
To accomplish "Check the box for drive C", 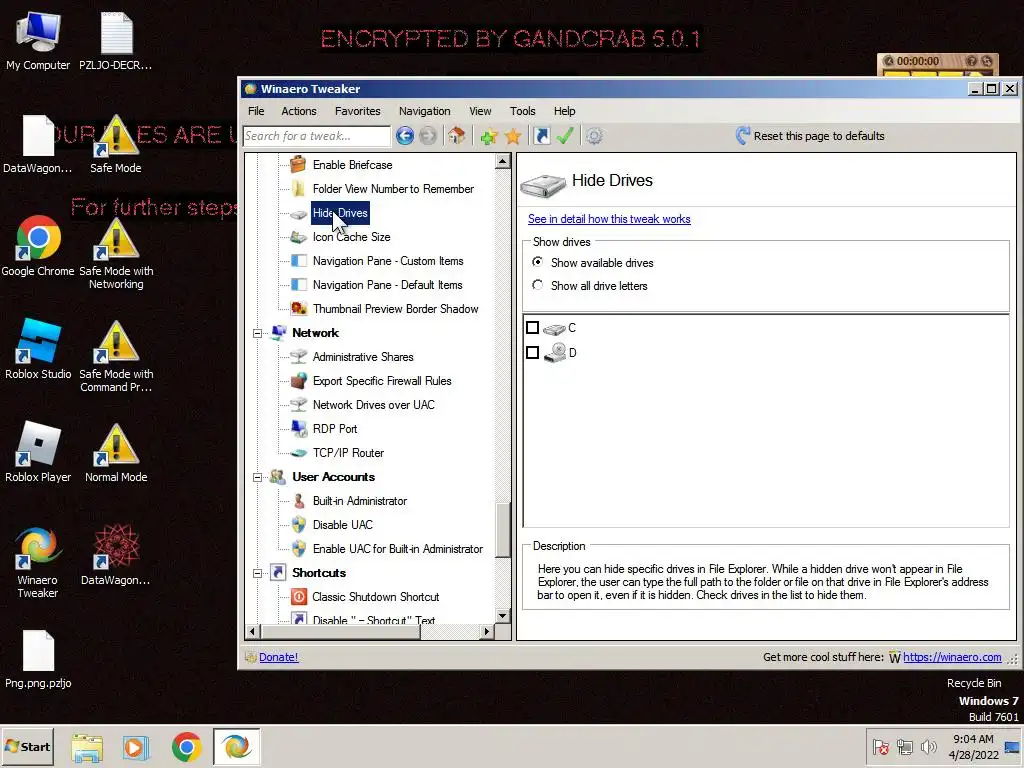I will click(532, 328).
